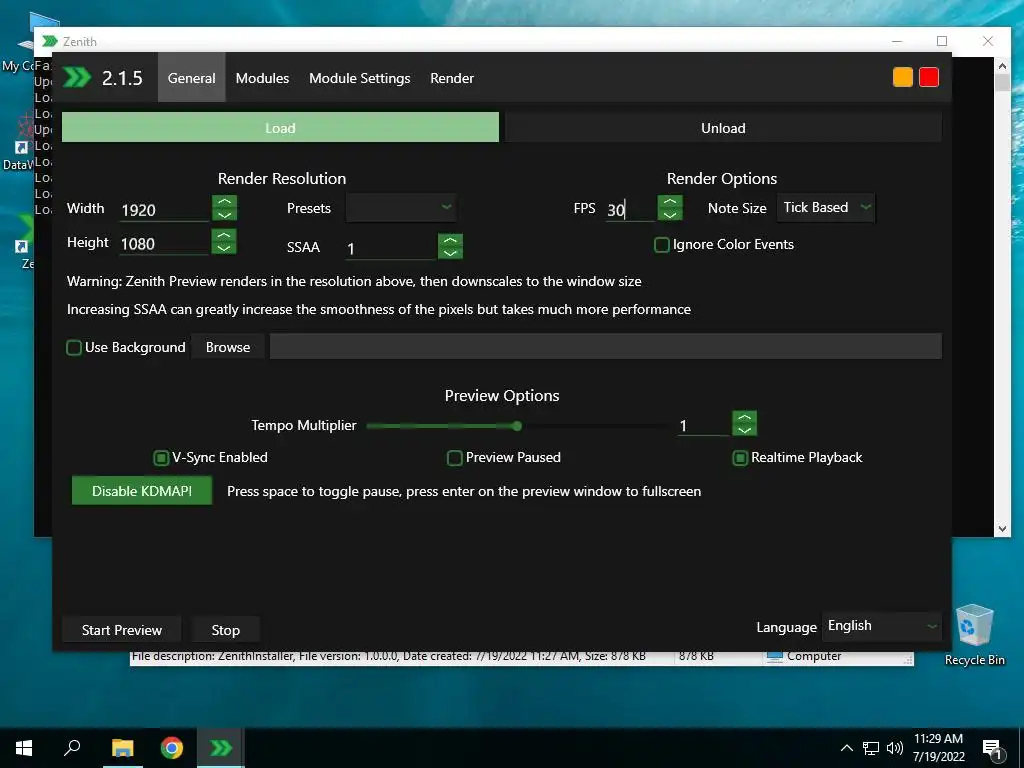Click the Unload button
Image resolution: width=1024 pixels, height=768 pixels.
[x=723, y=127]
